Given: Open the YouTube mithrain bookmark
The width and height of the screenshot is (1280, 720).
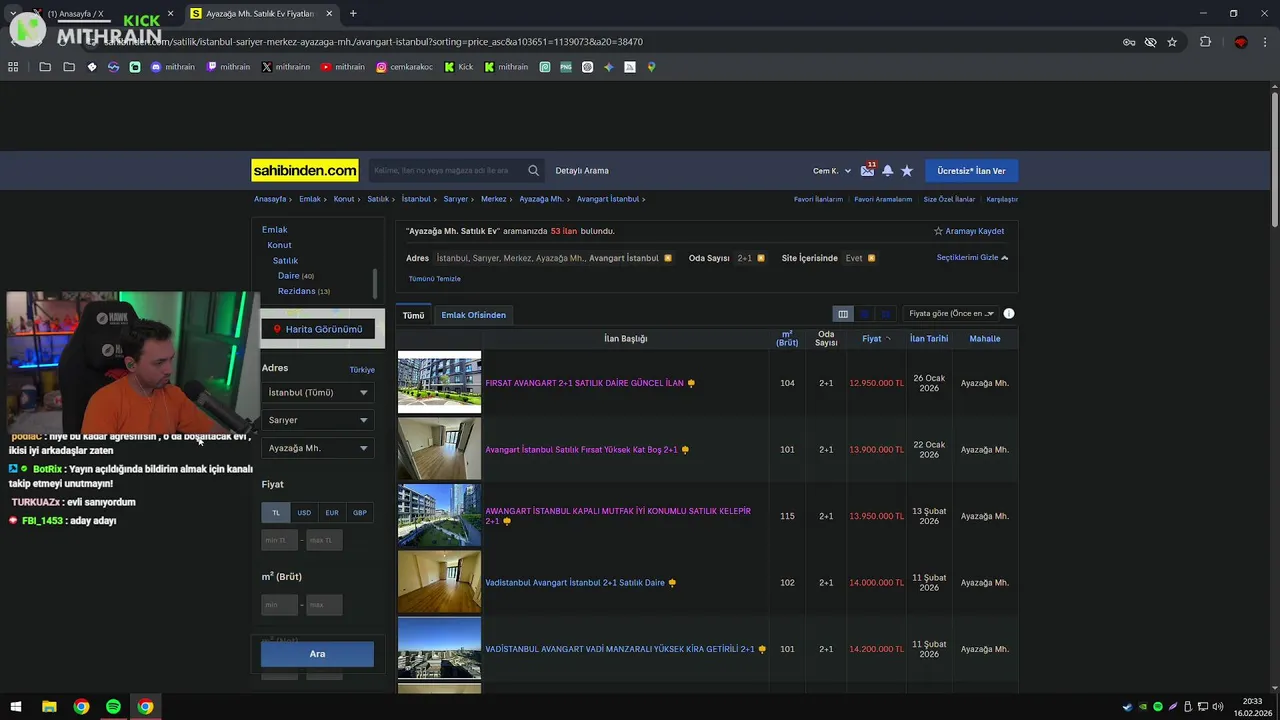Looking at the screenshot, I should (343, 67).
